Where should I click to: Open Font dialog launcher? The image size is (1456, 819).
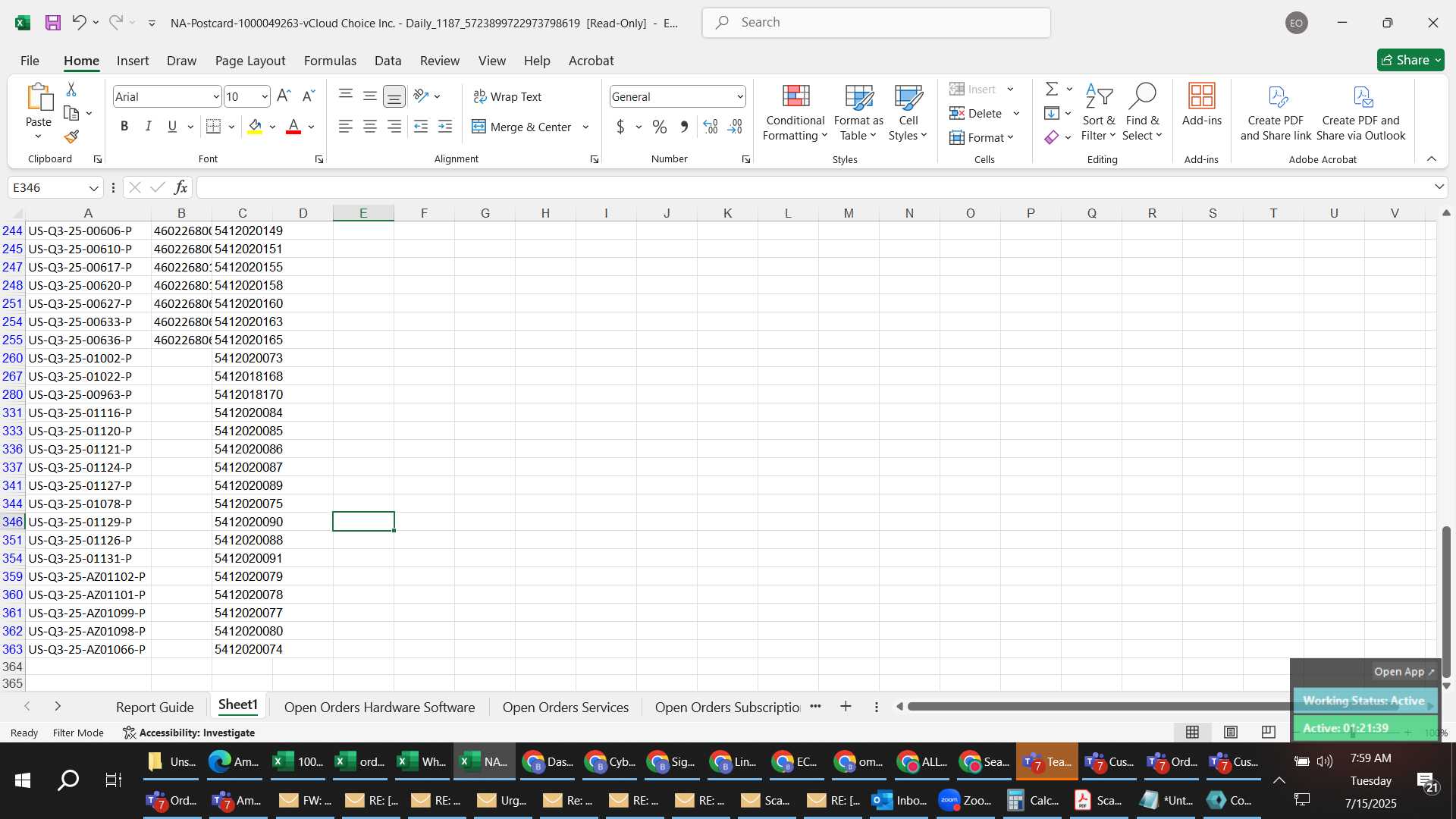(x=319, y=159)
